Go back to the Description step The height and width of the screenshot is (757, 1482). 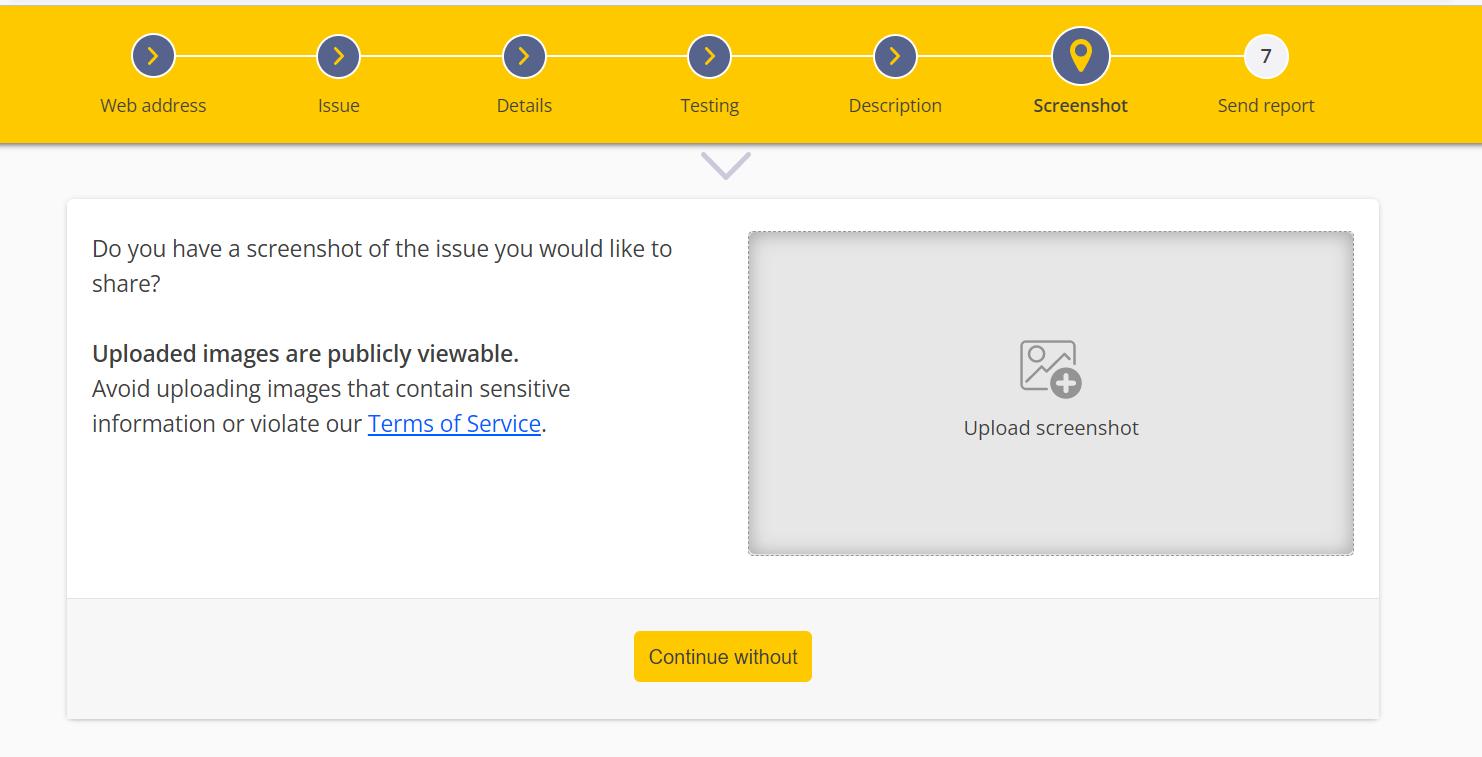pos(894,104)
